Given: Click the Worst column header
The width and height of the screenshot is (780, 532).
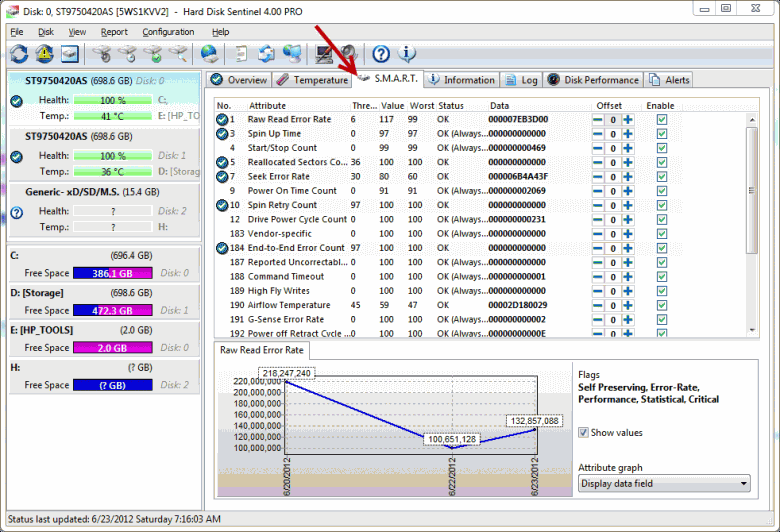Looking at the screenshot, I should pyautogui.click(x=422, y=106).
